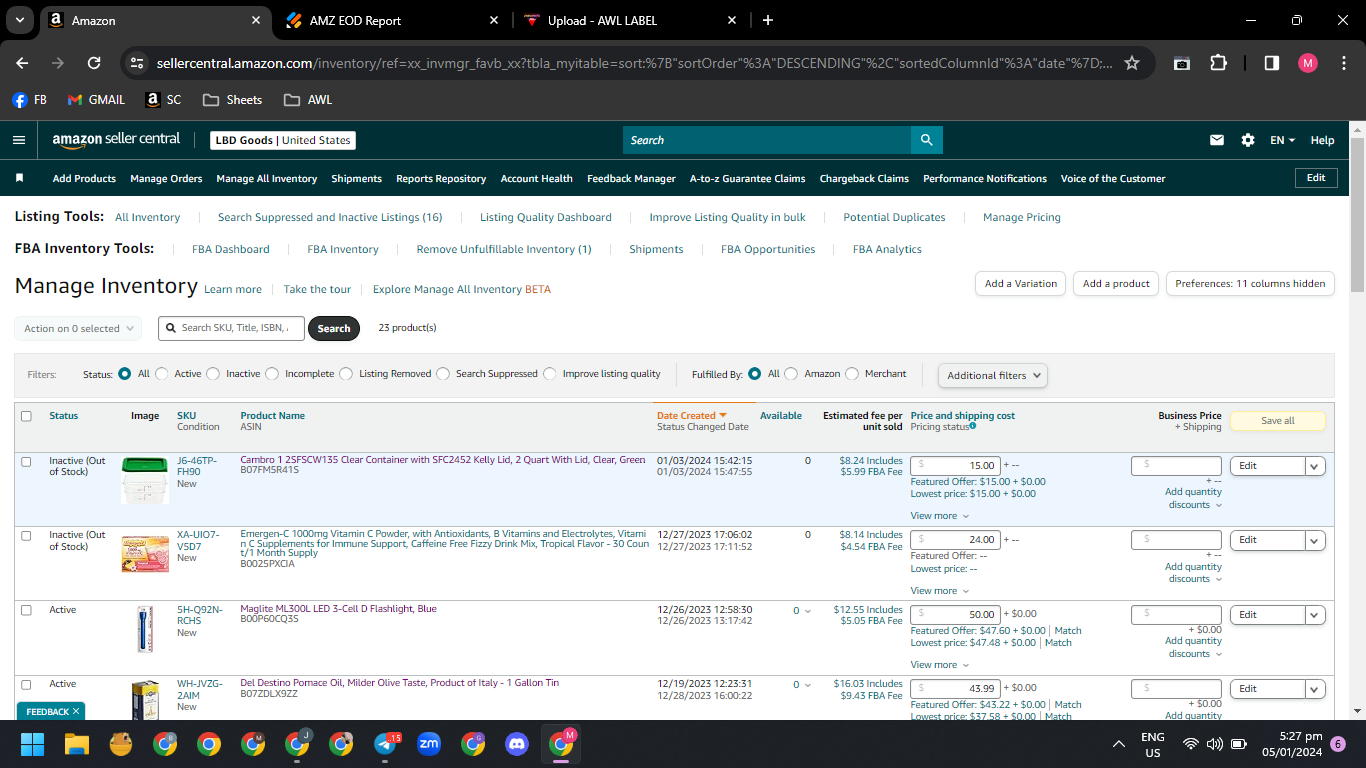Image resolution: width=1366 pixels, height=768 pixels.
Task: View site information icon in address bar
Action: point(137,63)
